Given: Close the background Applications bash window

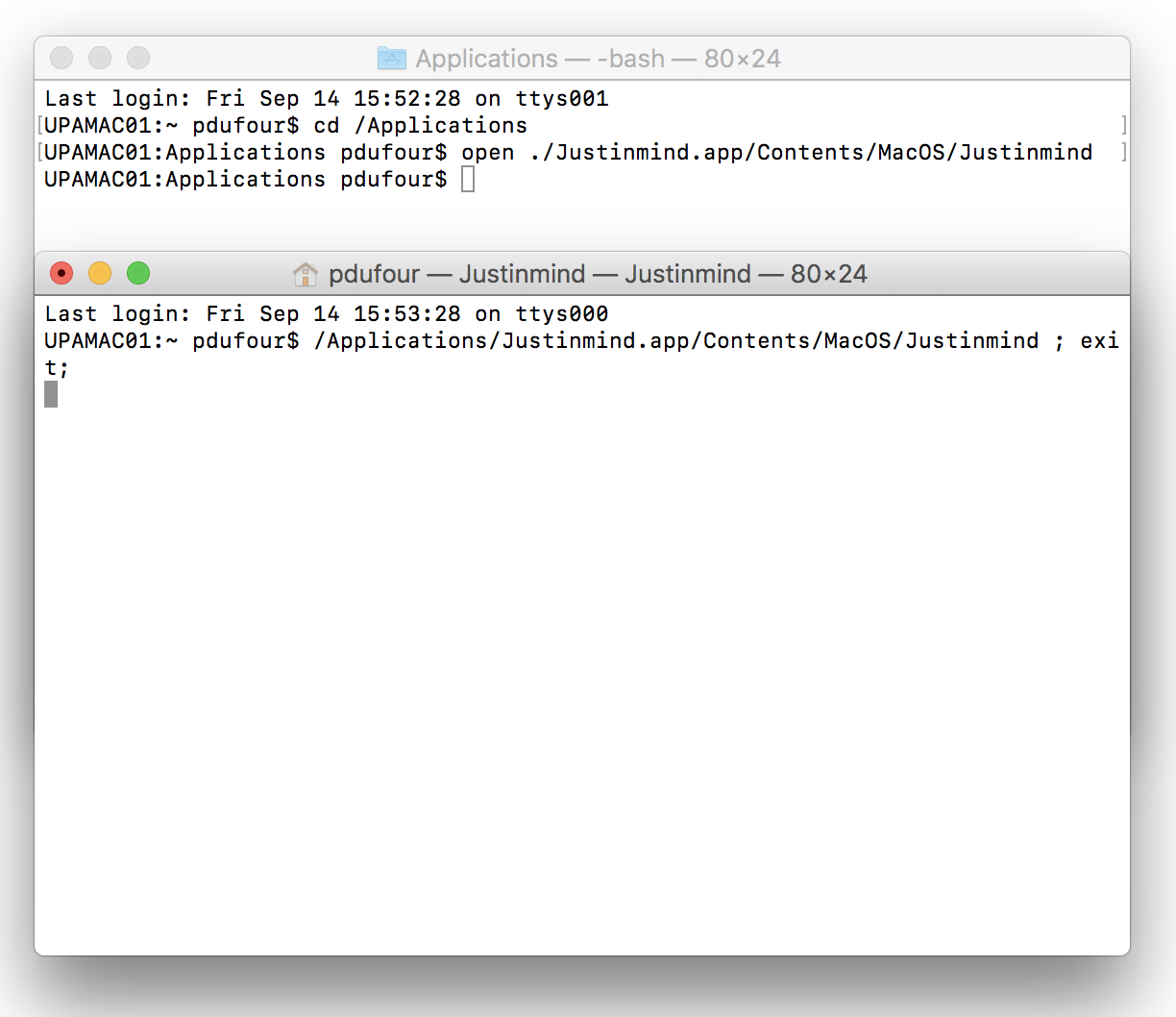Looking at the screenshot, I should pos(61,59).
